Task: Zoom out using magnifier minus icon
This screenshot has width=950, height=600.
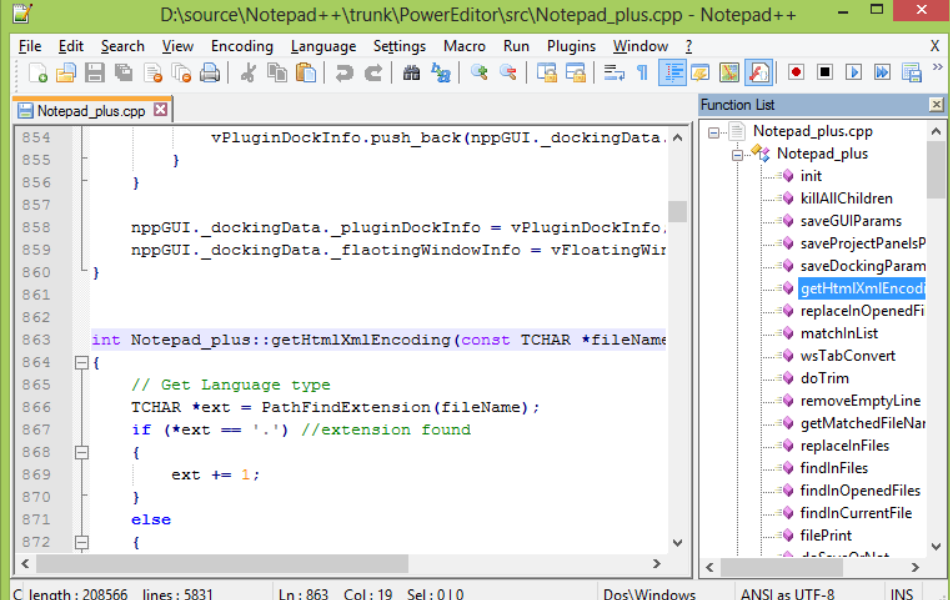Action: (508, 73)
